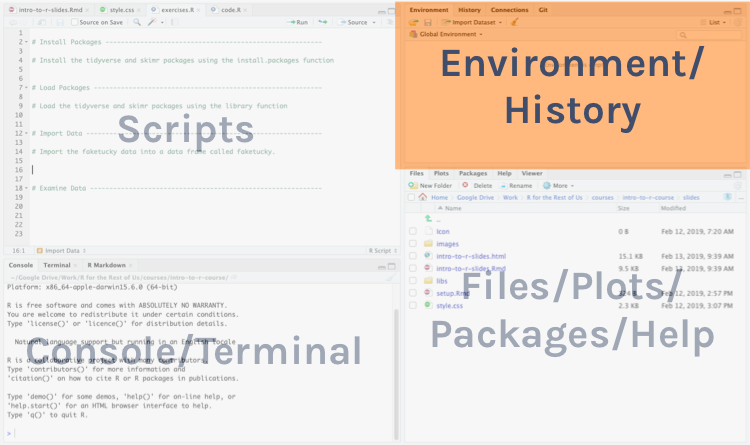Close the code.R tab with its x
The image size is (750, 445).
pos(245,10)
